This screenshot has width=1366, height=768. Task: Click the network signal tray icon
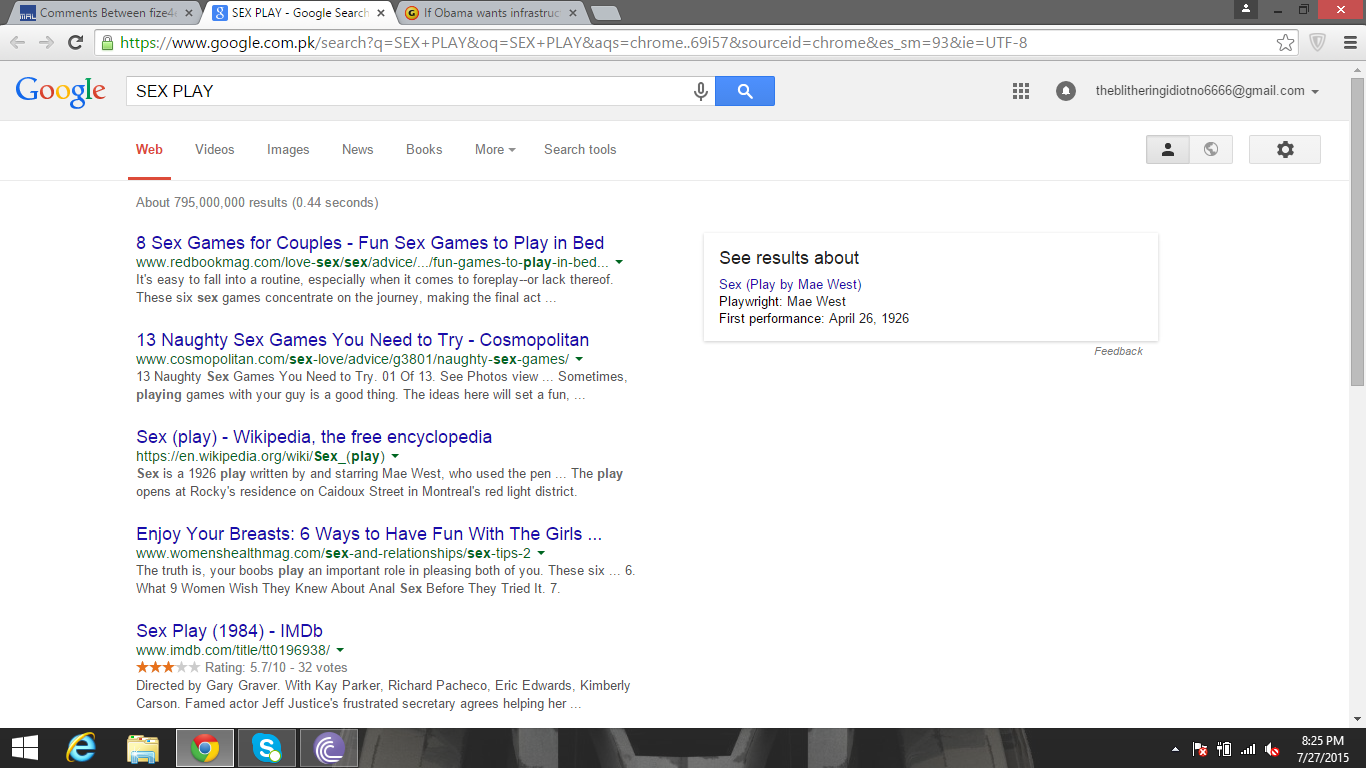[x=1248, y=749]
